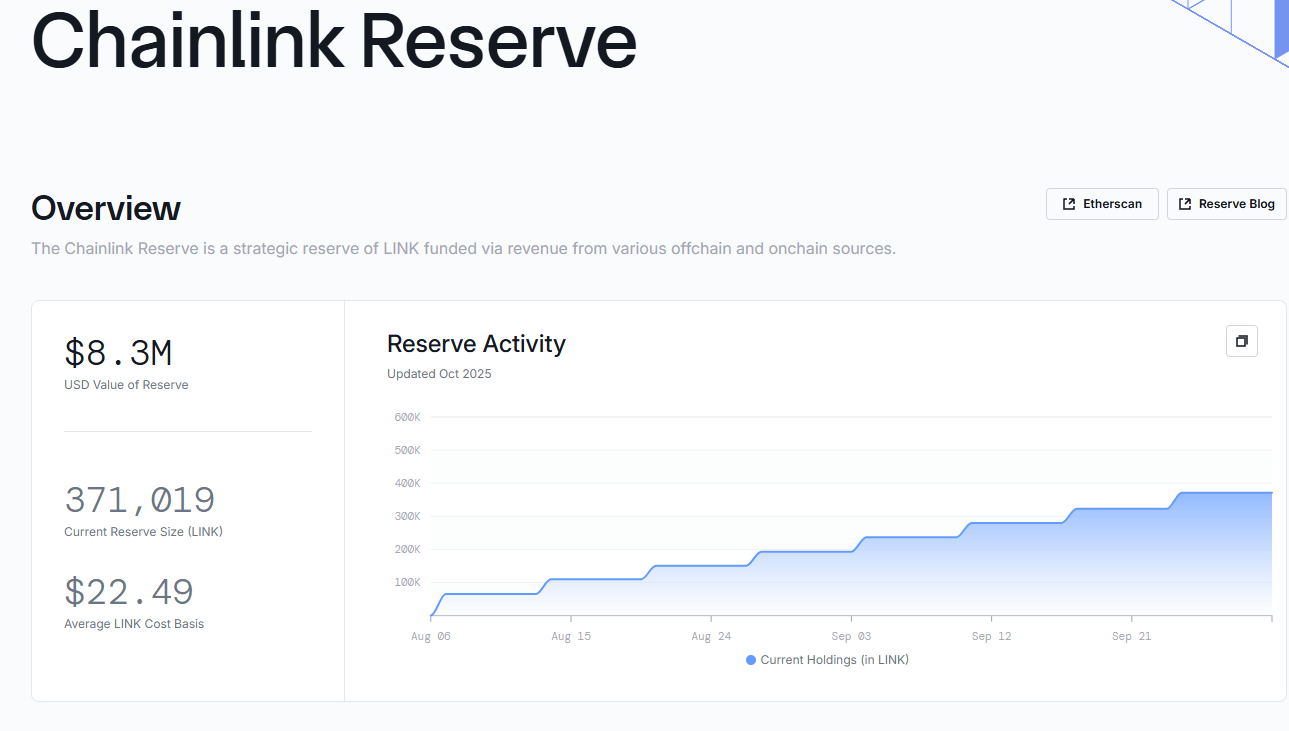The image size is (1289, 731).
Task: Click the external-link icon beside Etherscan
Action: click(1067, 204)
